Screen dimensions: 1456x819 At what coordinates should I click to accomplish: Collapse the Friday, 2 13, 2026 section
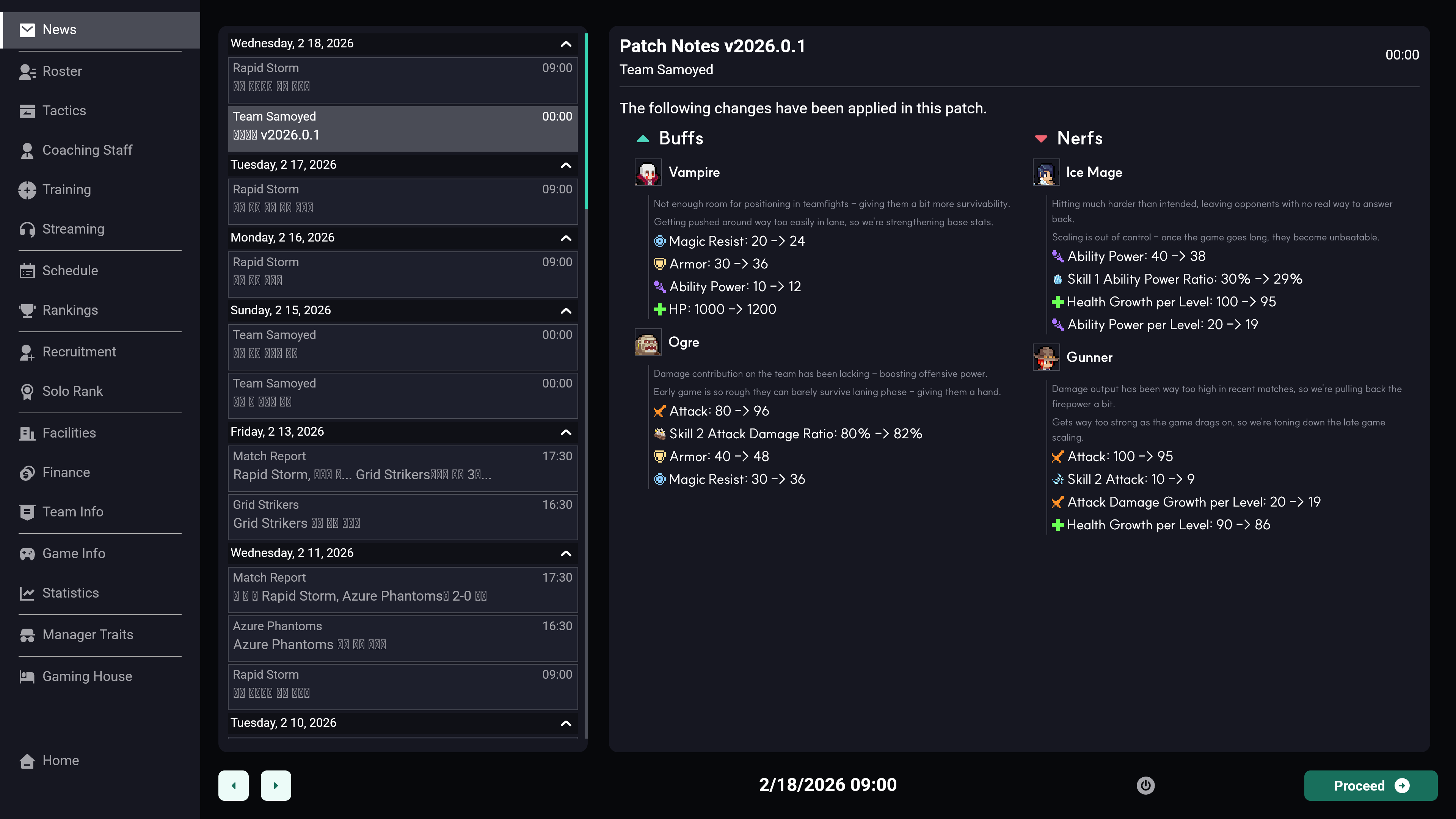click(565, 432)
